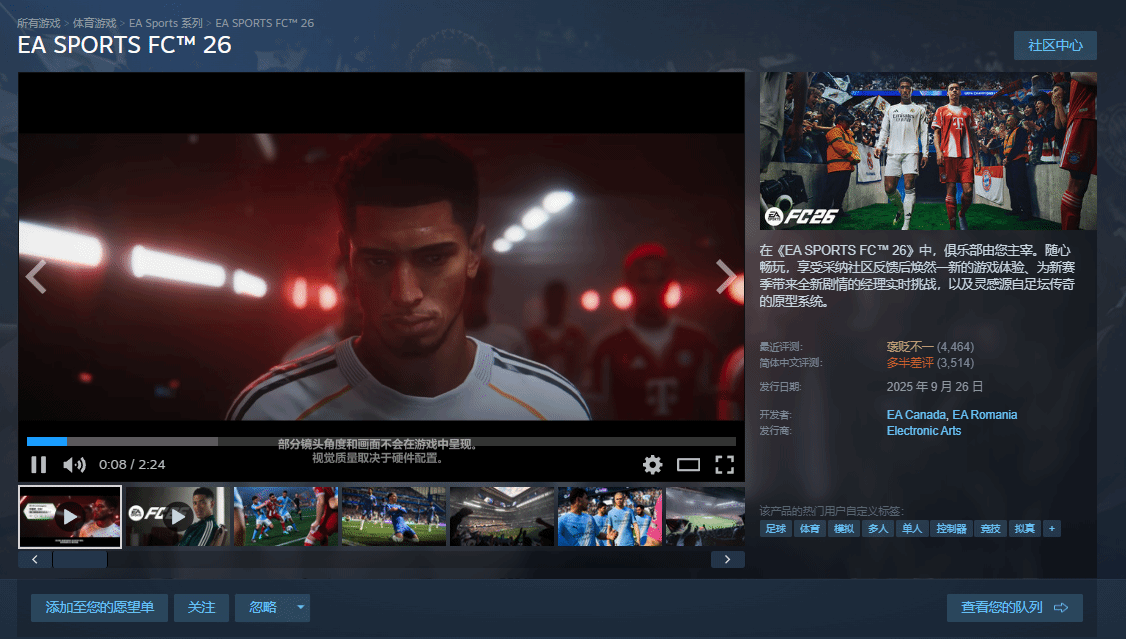Viewport: 1126px width, 639px height.
Task: Click the 忽略 button
Action: [x=263, y=608]
